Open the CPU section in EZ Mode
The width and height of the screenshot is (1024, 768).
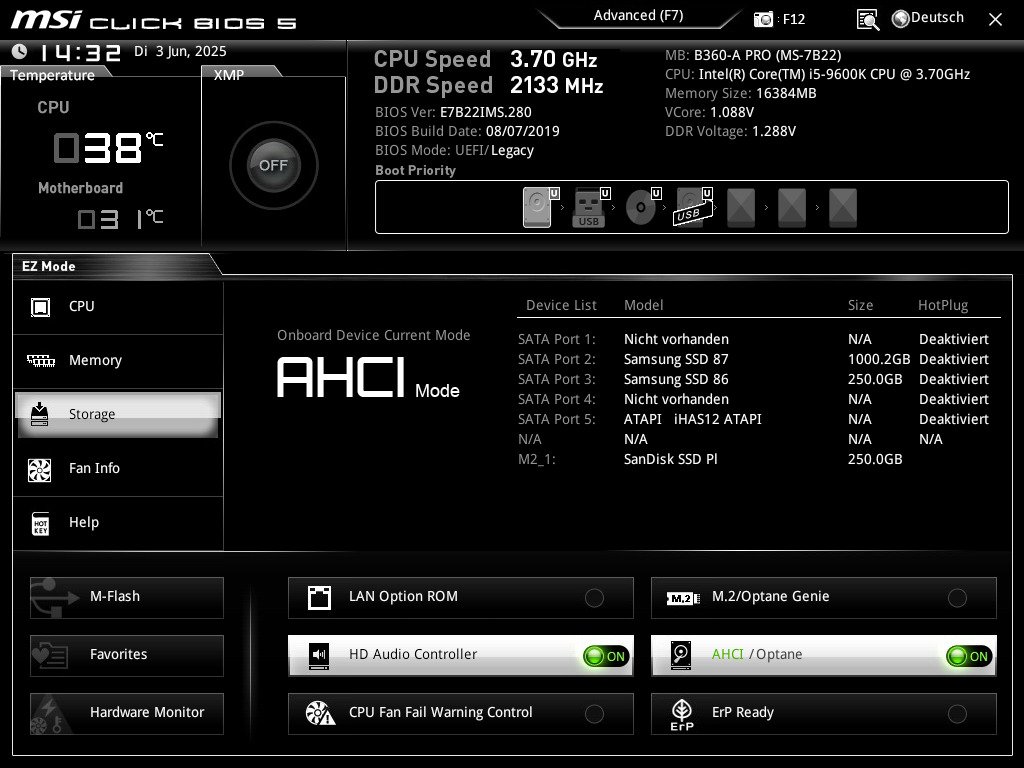118,307
